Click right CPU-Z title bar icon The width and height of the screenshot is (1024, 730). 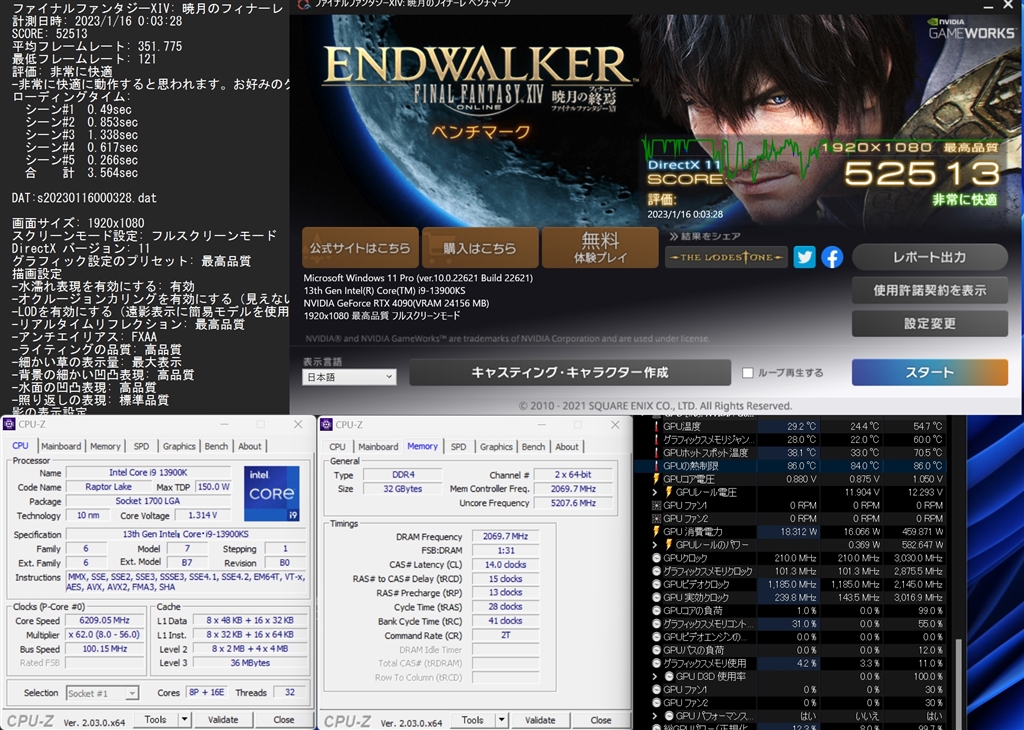coord(326,425)
